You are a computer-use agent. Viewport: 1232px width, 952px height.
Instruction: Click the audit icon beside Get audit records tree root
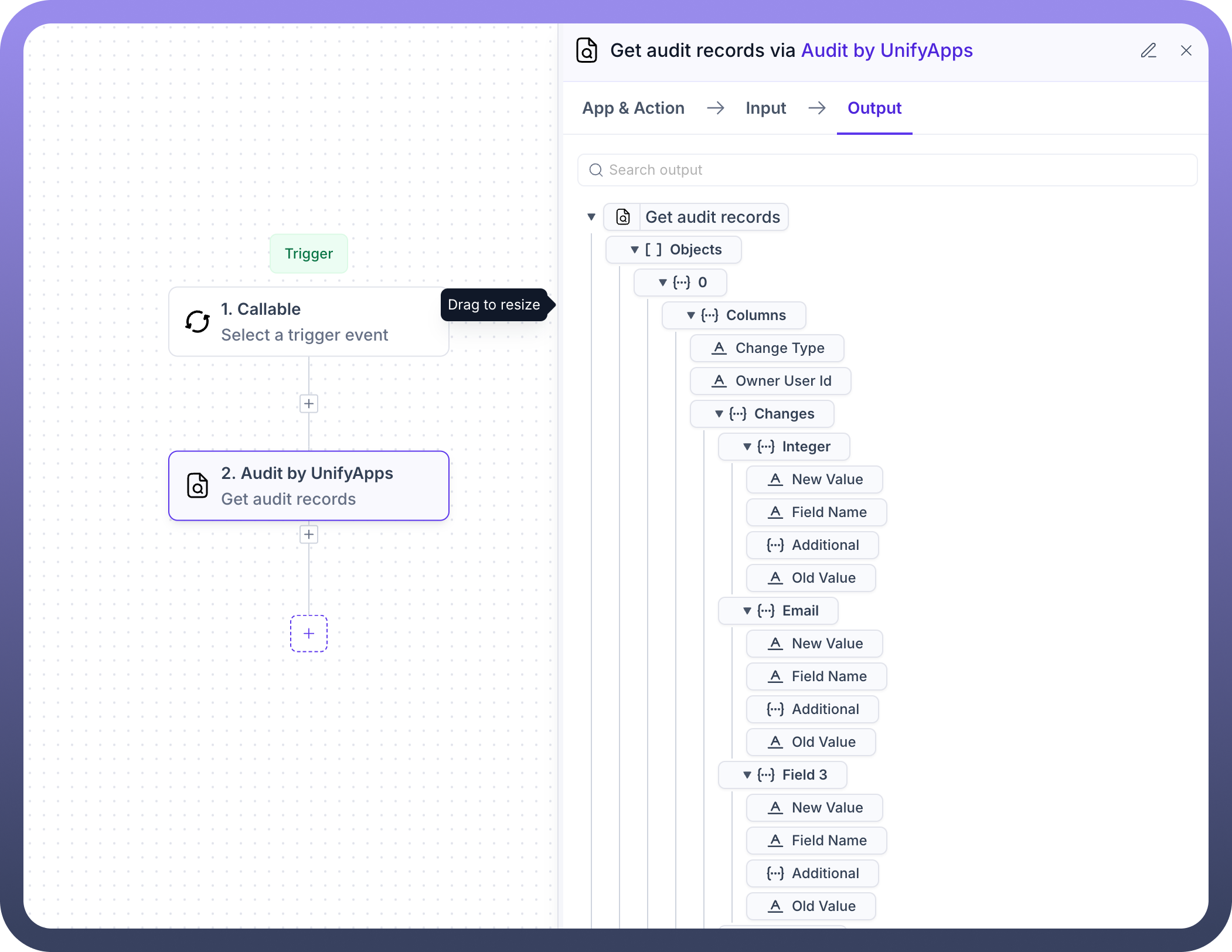(x=623, y=217)
